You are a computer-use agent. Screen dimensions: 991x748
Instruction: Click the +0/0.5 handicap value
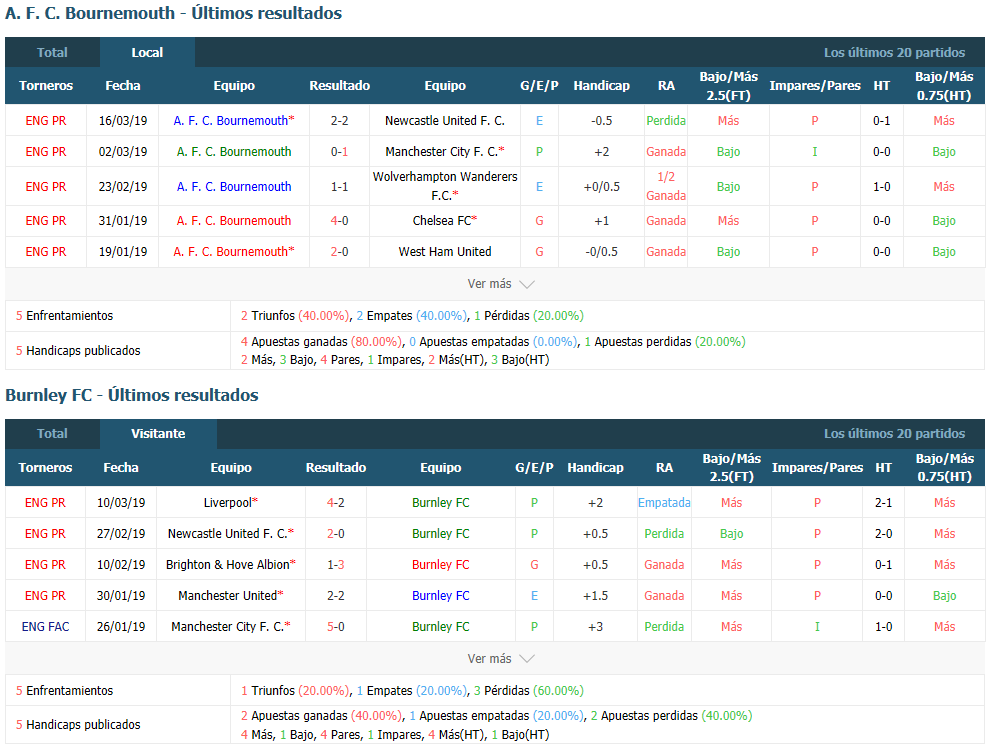(602, 186)
